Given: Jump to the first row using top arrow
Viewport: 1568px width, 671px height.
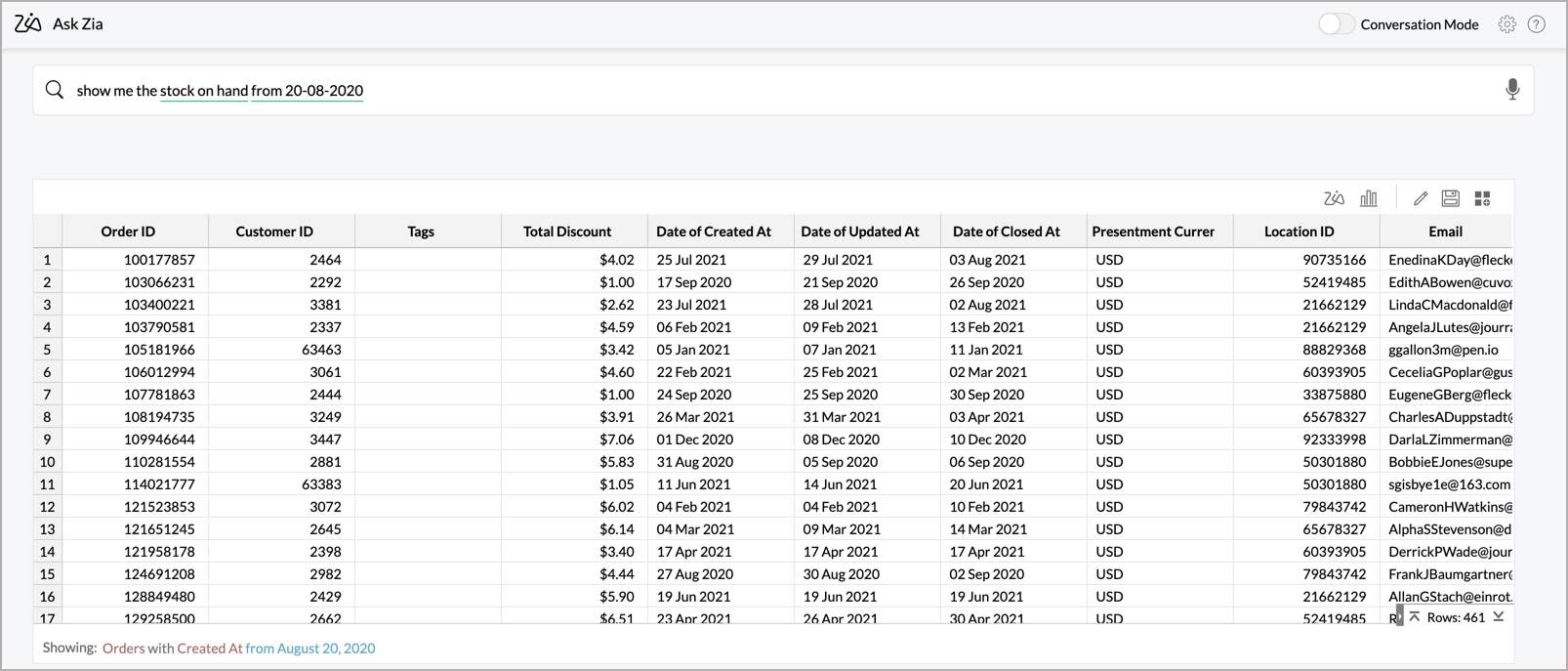Looking at the screenshot, I should pos(1415,617).
